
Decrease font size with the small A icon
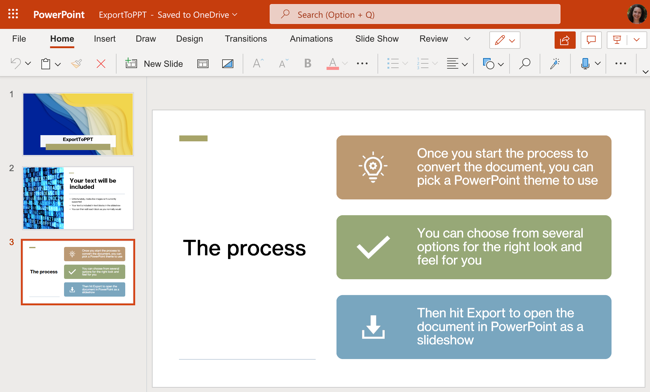pos(283,64)
